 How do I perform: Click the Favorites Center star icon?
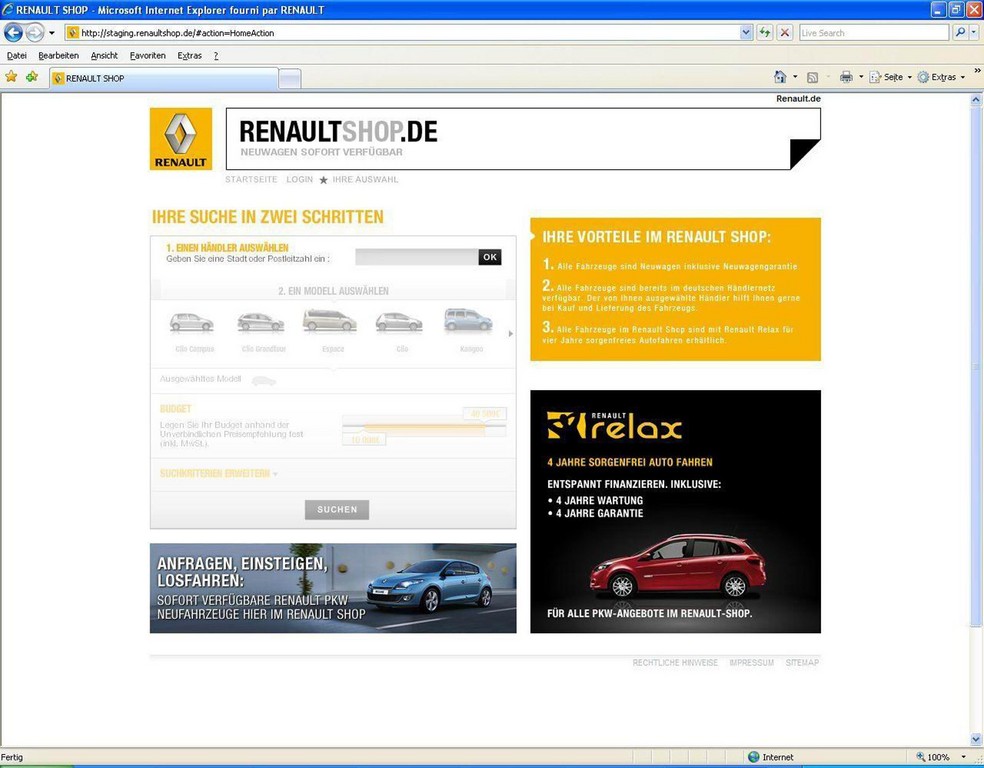click(11, 77)
